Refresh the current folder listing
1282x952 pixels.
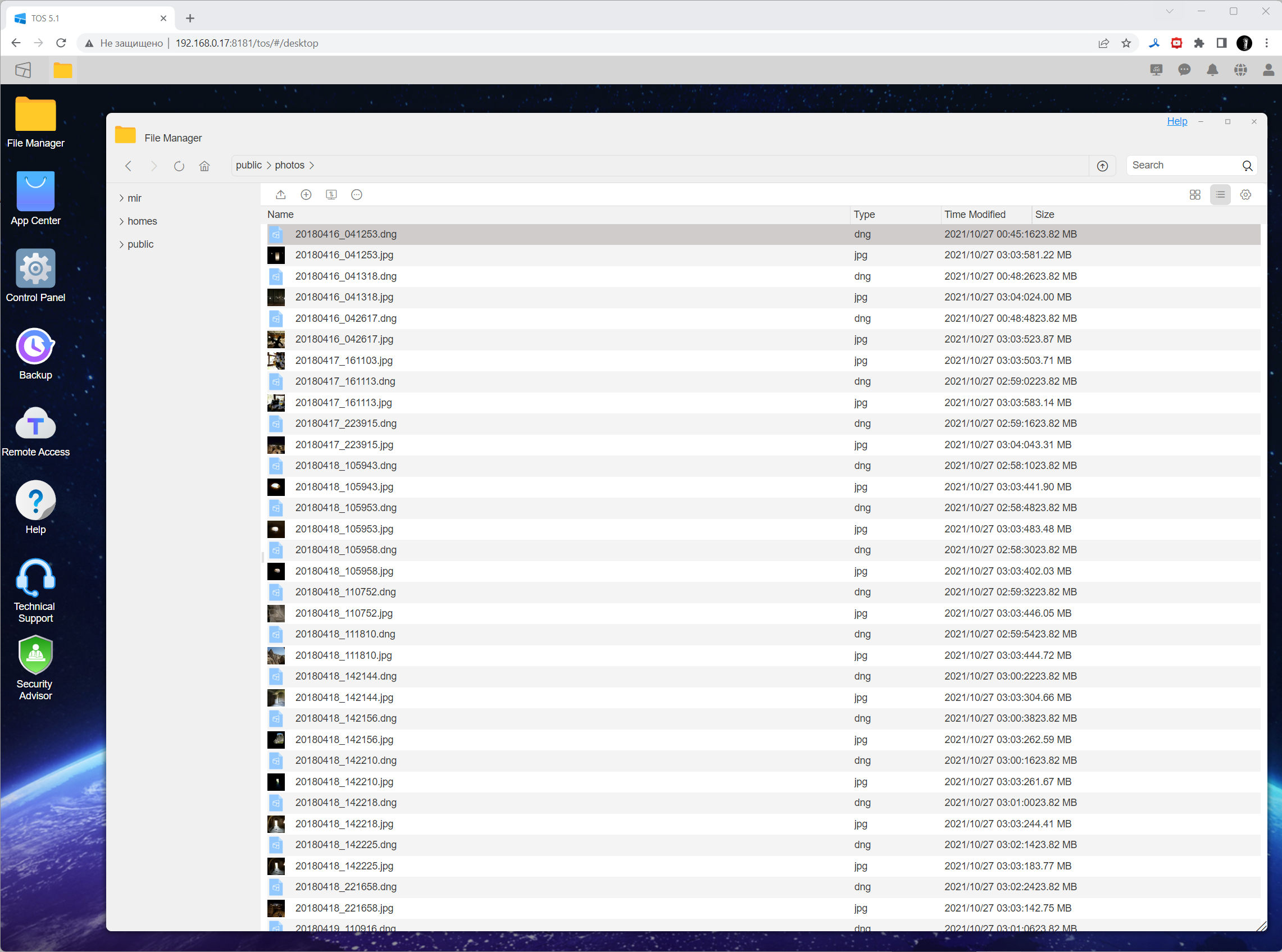coord(179,166)
